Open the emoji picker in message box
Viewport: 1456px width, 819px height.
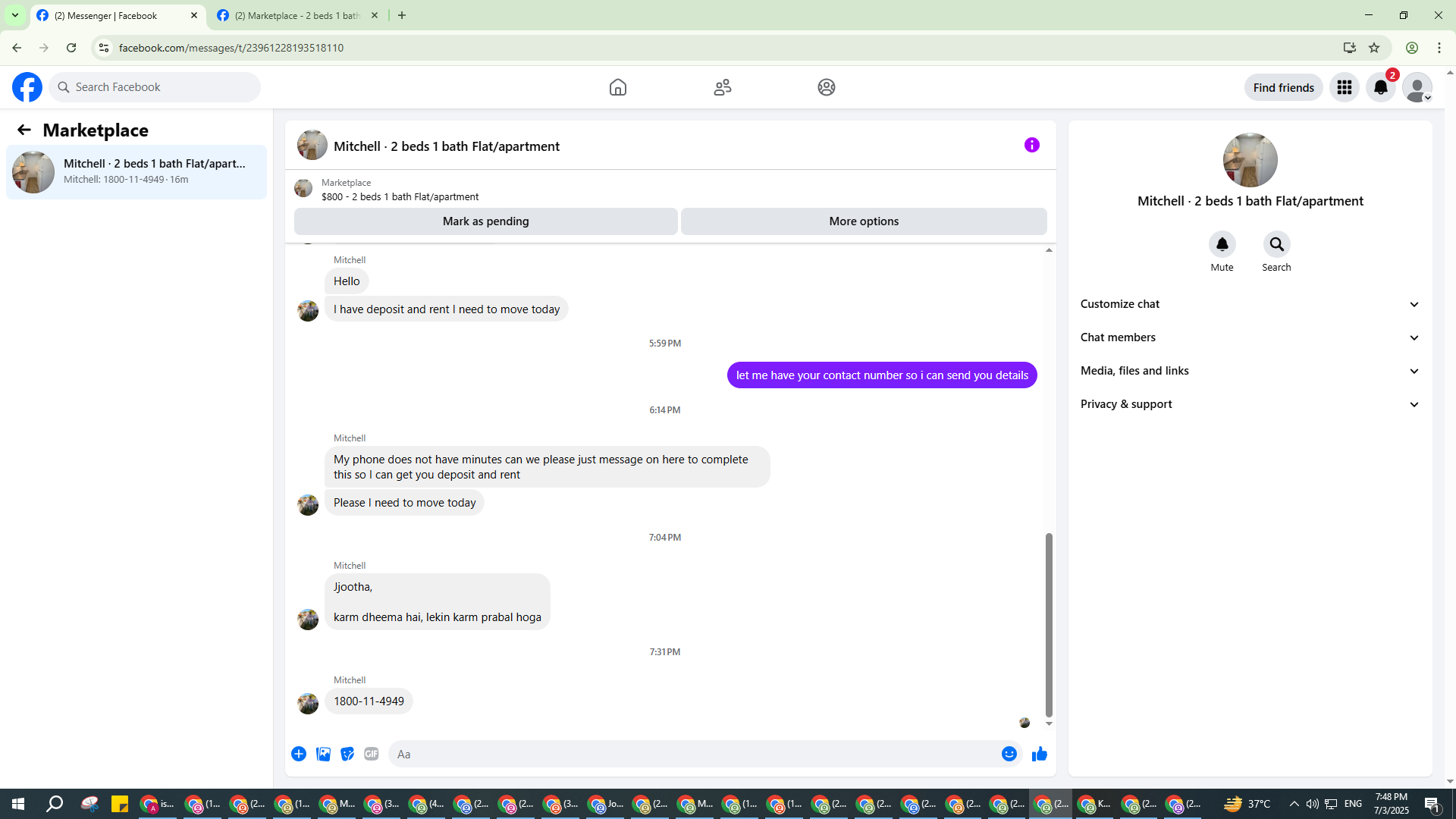[1009, 754]
